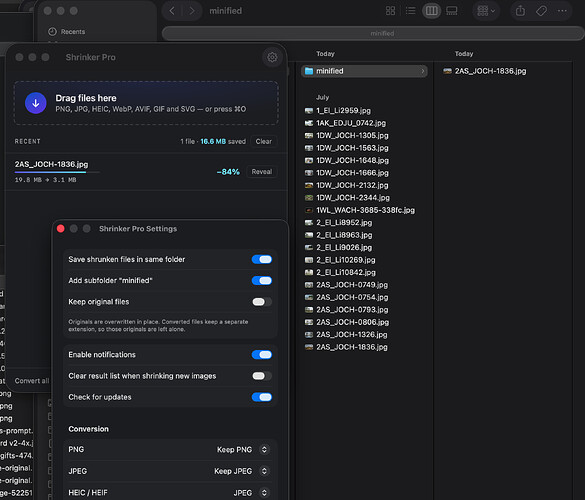Image resolution: width=585 pixels, height=500 pixels.
Task: Click the minified path bar
Action: coord(373,33)
